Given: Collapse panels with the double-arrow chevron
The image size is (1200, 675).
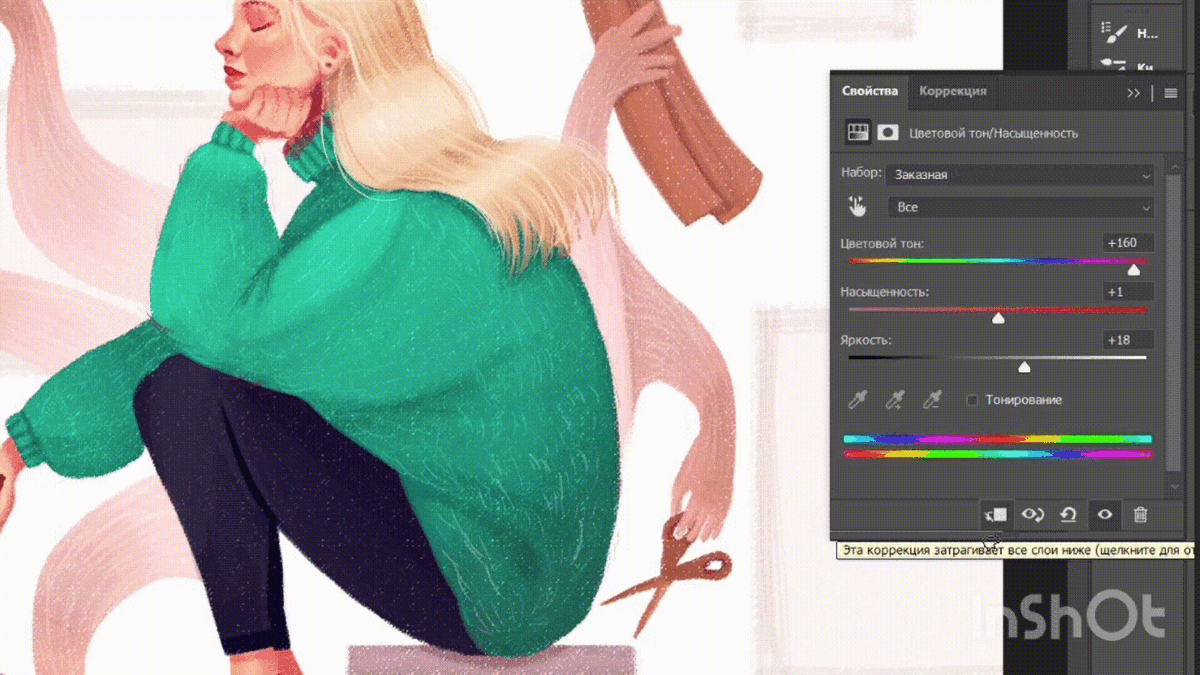Looking at the screenshot, I should pos(1133,92).
